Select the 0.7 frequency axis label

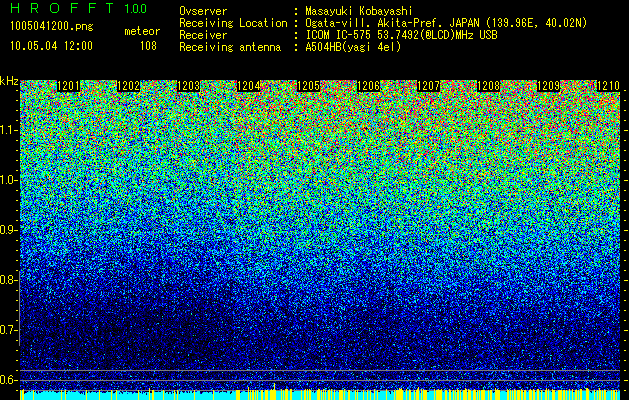click(7, 330)
